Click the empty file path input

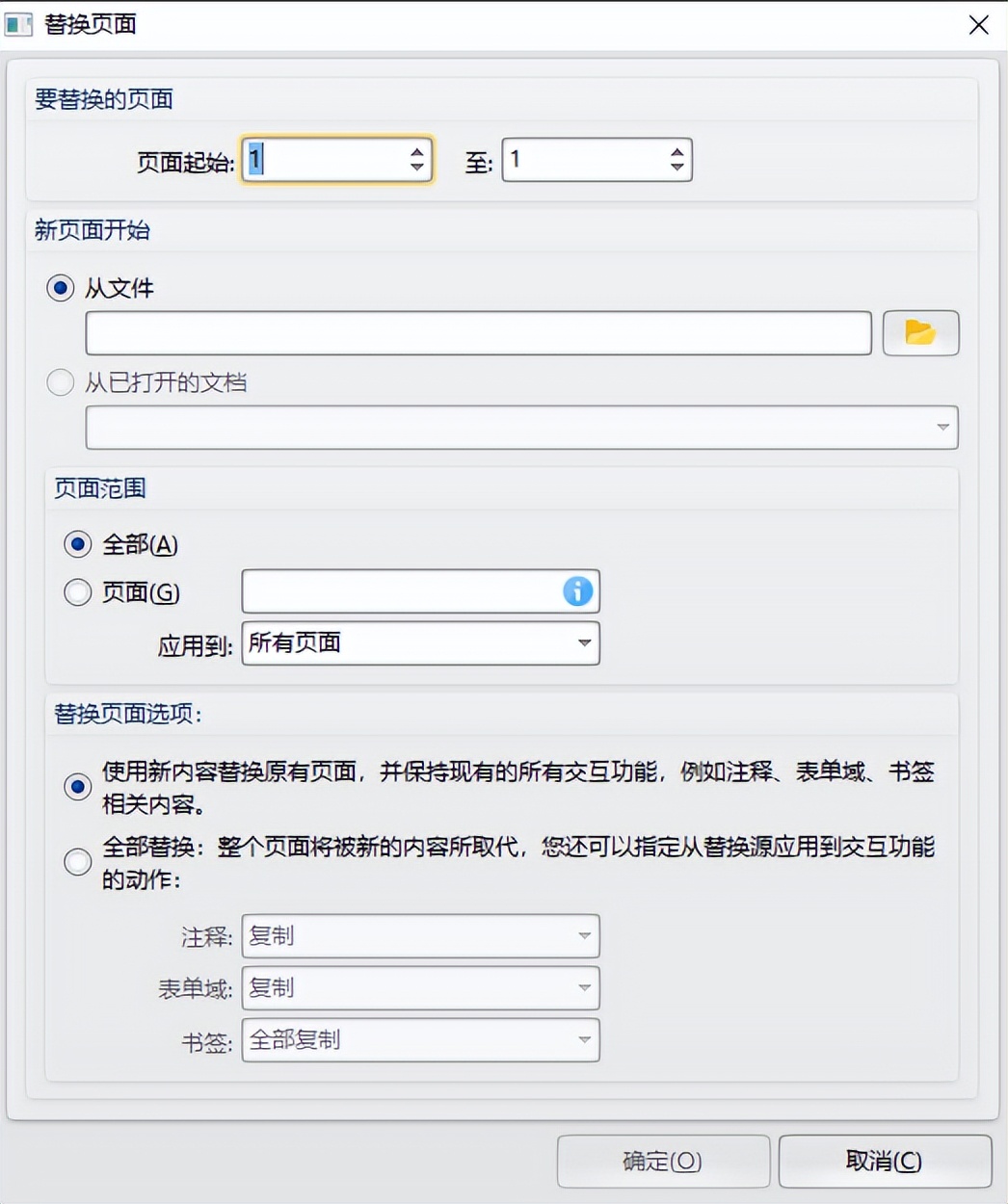pyautogui.click(x=479, y=332)
